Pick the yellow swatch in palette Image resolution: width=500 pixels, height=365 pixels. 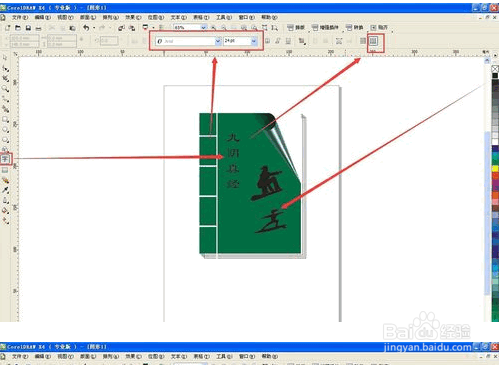point(495,169)
